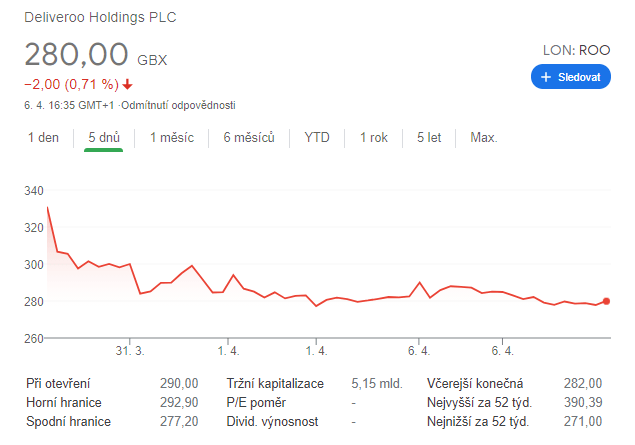This screenshot has height=445, width=635.
Task: Click the Deliveroo Holdings PLC title
Action: (x=103, y=18)
